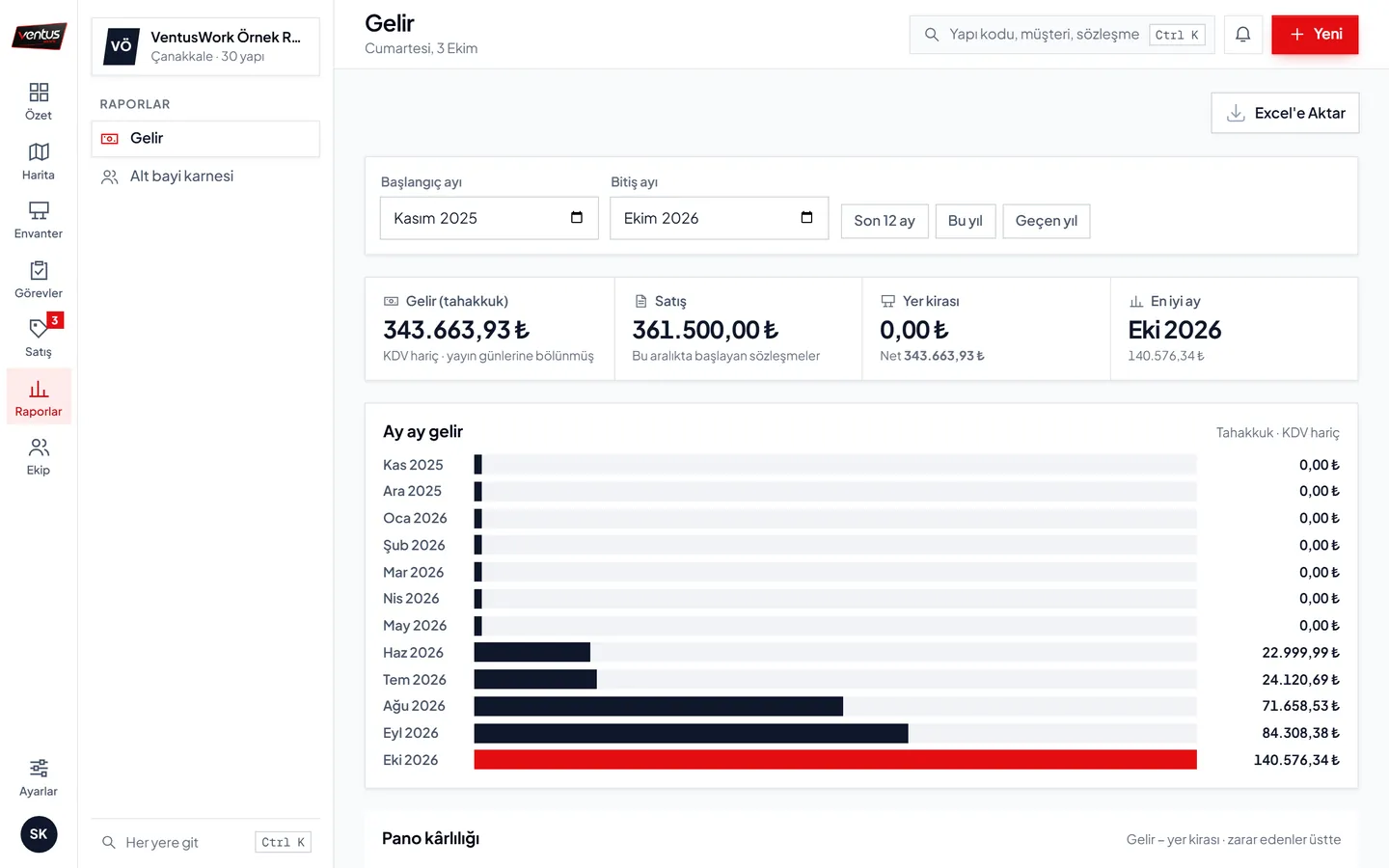Screen dimensions: 1389x868
Task: Focus the top search field
Action: [x=1062, y=35]
